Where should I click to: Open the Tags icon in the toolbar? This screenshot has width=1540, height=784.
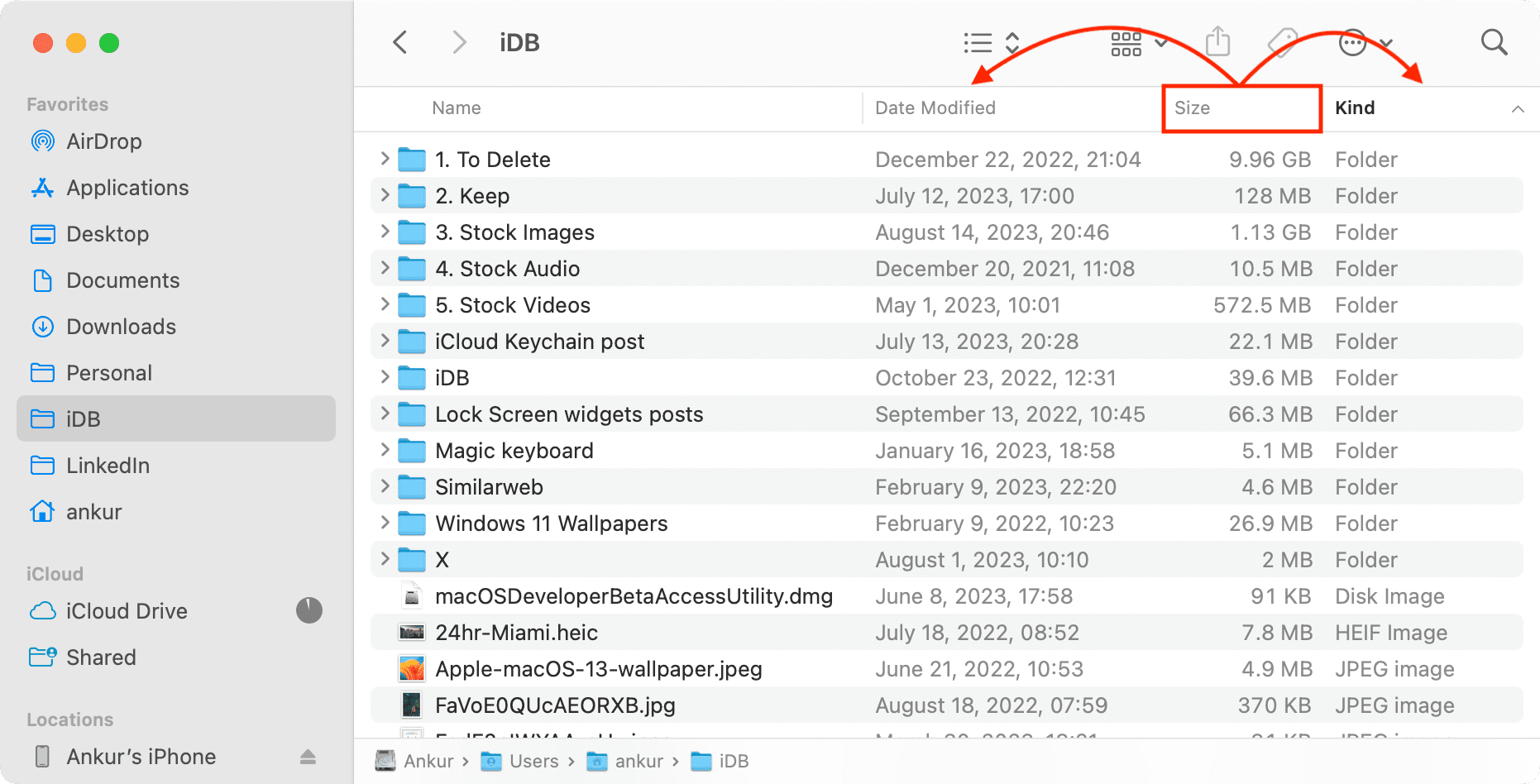point(1282,41)
